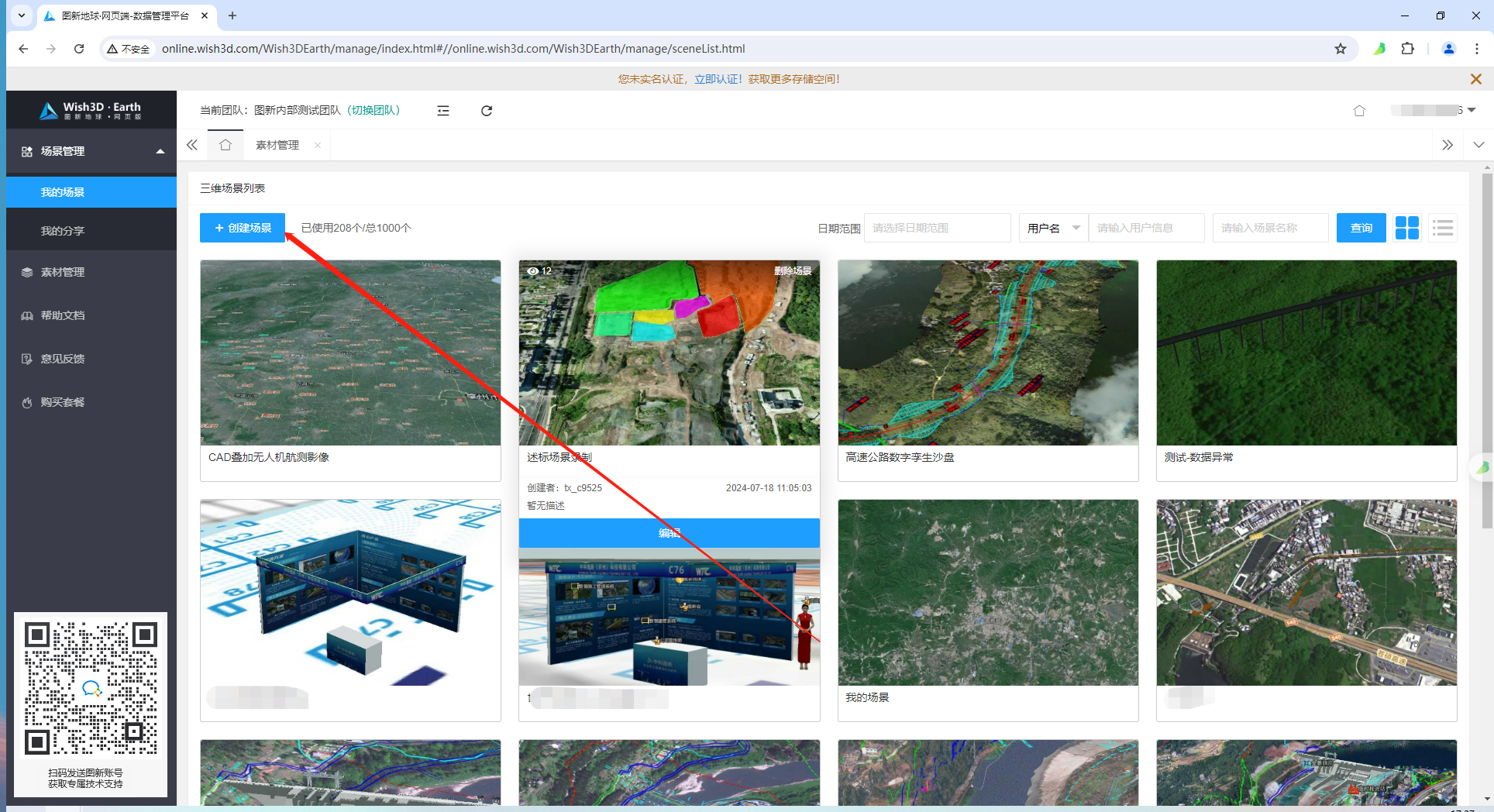Refresh the page content with reload icon
Image resolution: width=1494 pixels, height=812 pixels.
[x=487, y=111]
